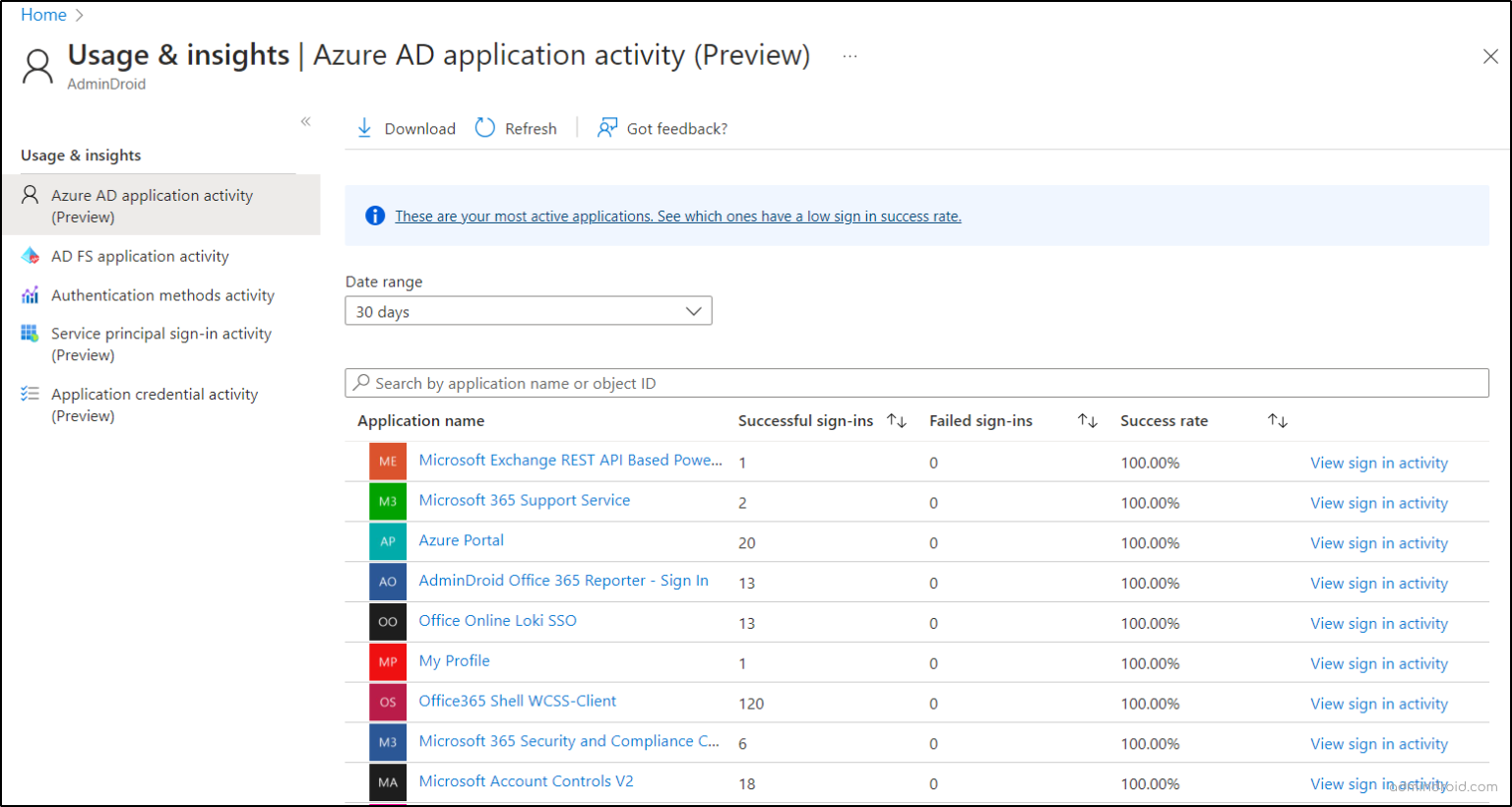Screen dimensions: 1512x807
Task: Click the Refresh icon
Action: (x=484, y=127)
